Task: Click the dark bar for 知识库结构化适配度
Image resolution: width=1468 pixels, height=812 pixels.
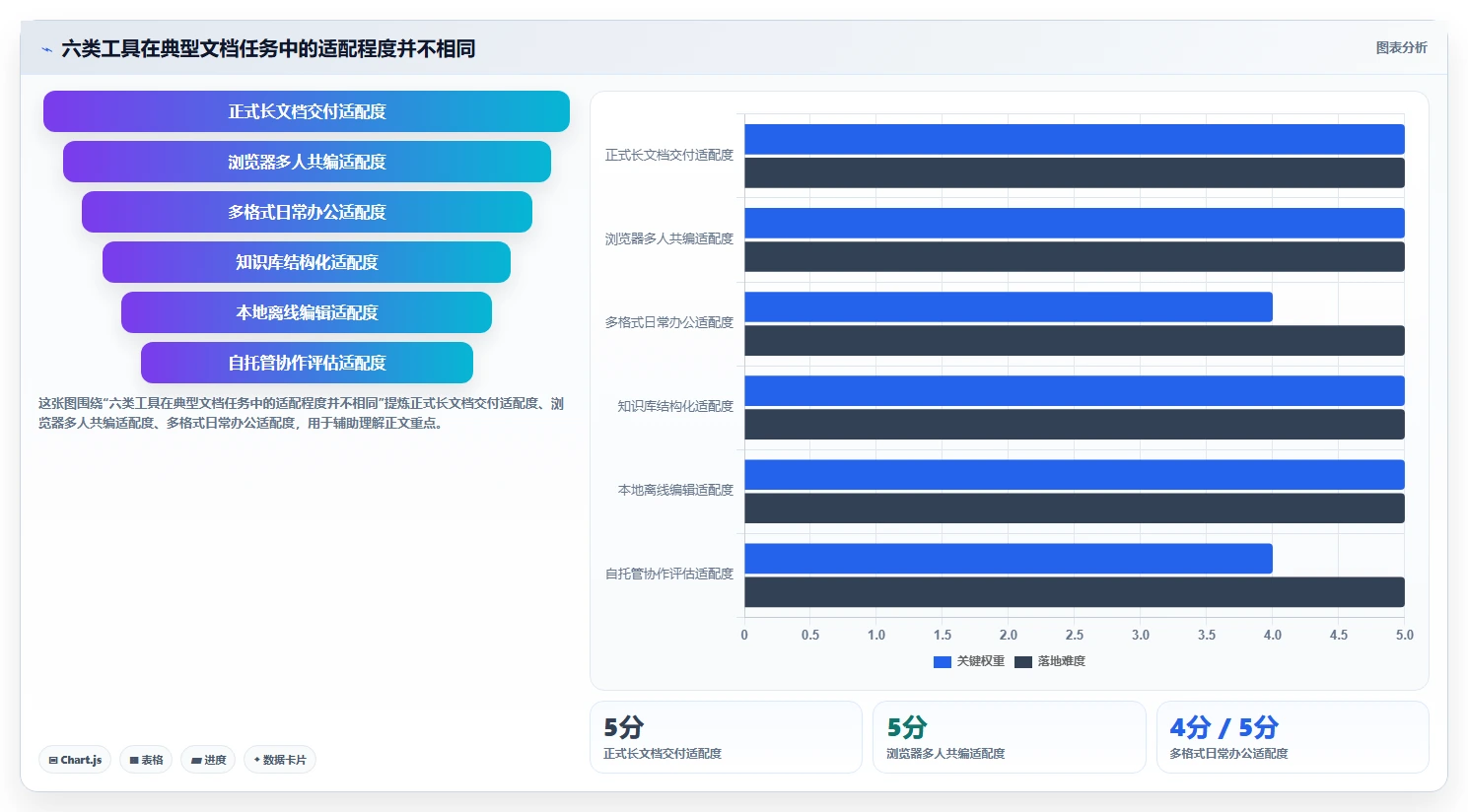Action: (x=1075, y=424)
